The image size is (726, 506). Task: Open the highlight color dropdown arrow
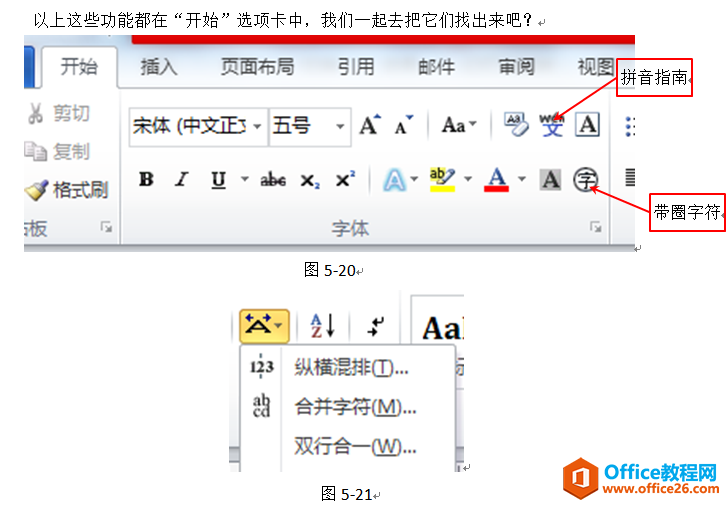(468, 179)
